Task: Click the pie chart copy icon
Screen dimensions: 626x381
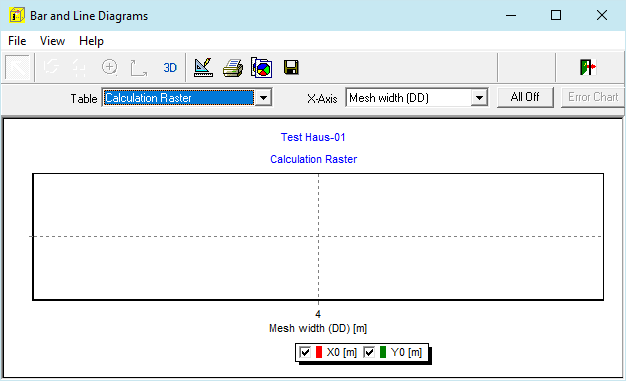Action: (x=261, y=67)
